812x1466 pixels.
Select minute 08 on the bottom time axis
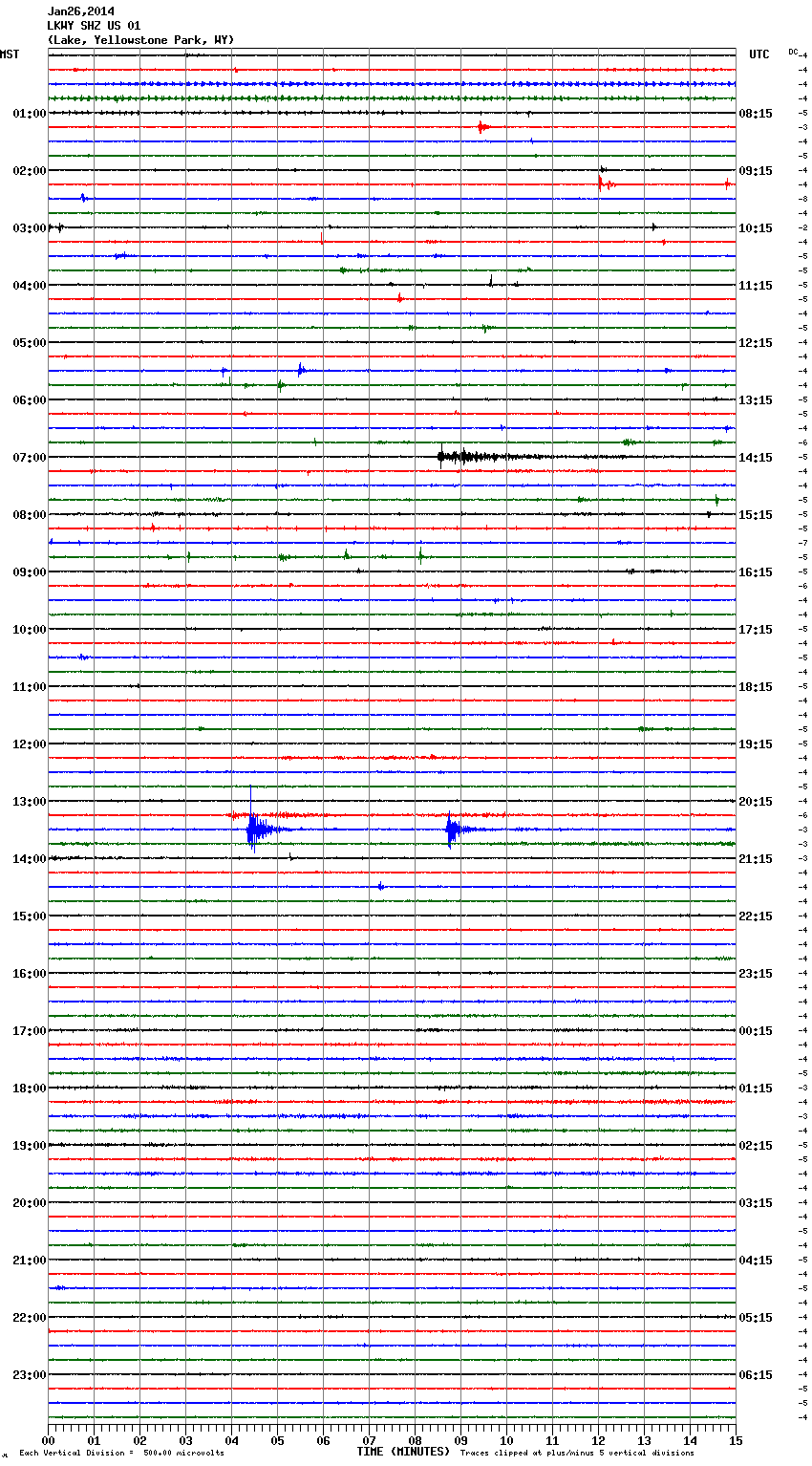click(x=415, y=1440)
